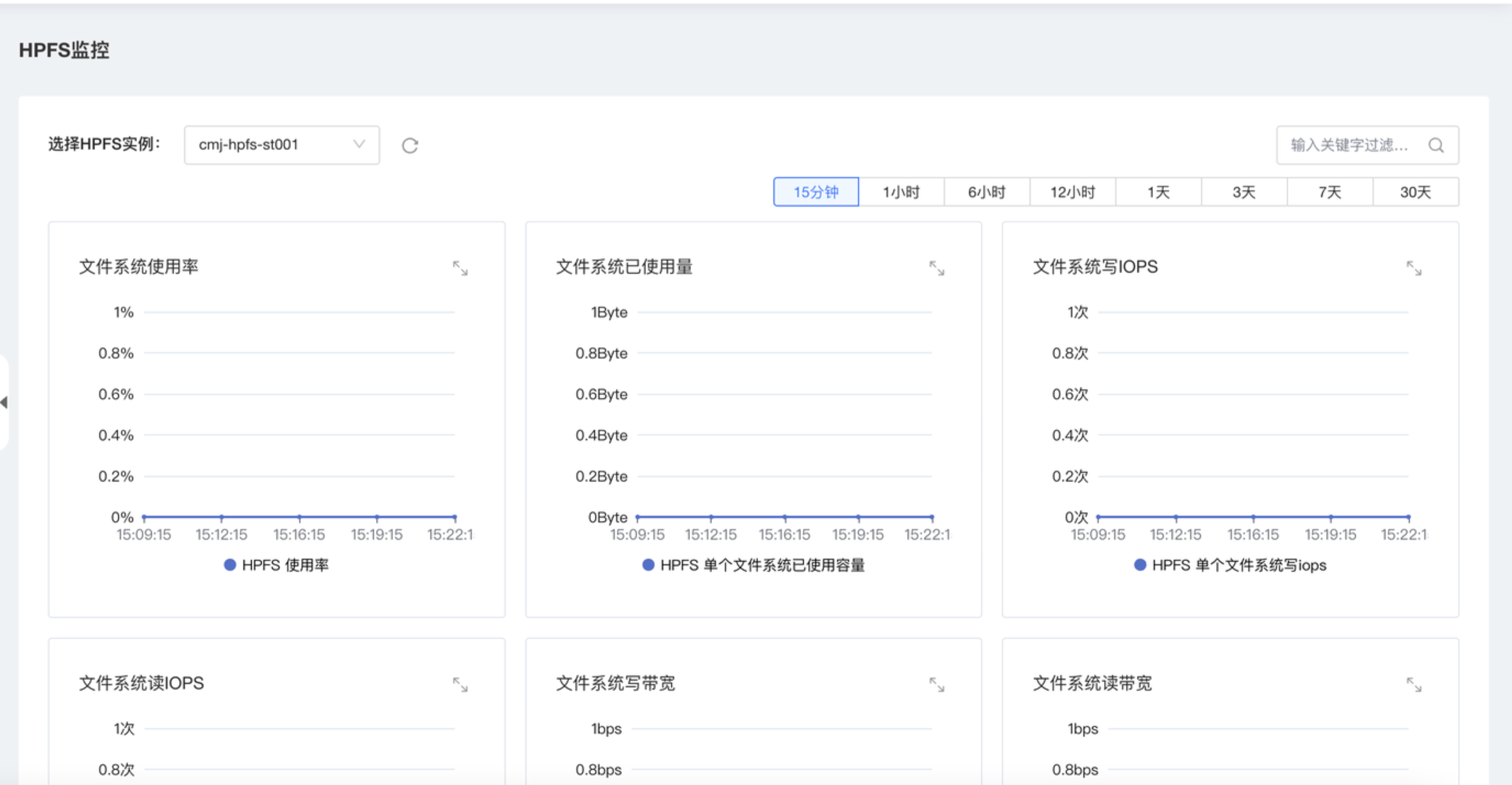Click the 15:09:15 data point in 文件系统使用率 chart
Viewport: 1512px width, 785px height.
pos(144,517)
